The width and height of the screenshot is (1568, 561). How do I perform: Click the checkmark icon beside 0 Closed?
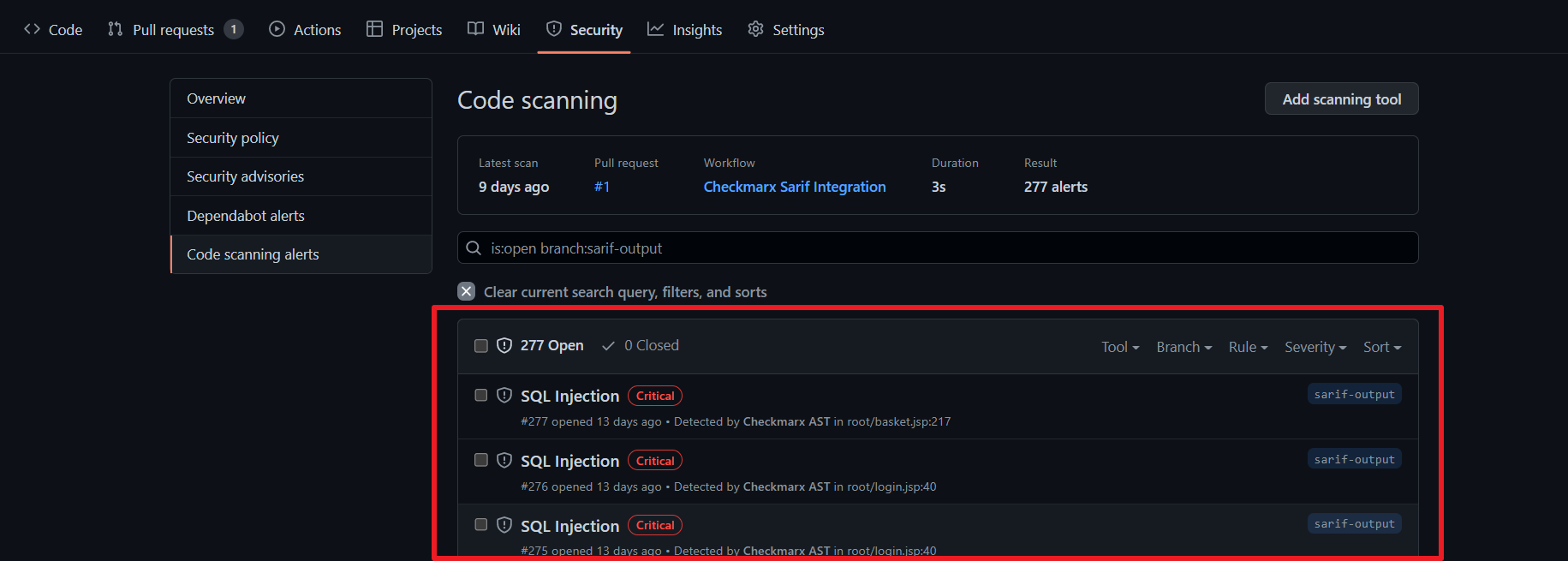click(609, 345)
